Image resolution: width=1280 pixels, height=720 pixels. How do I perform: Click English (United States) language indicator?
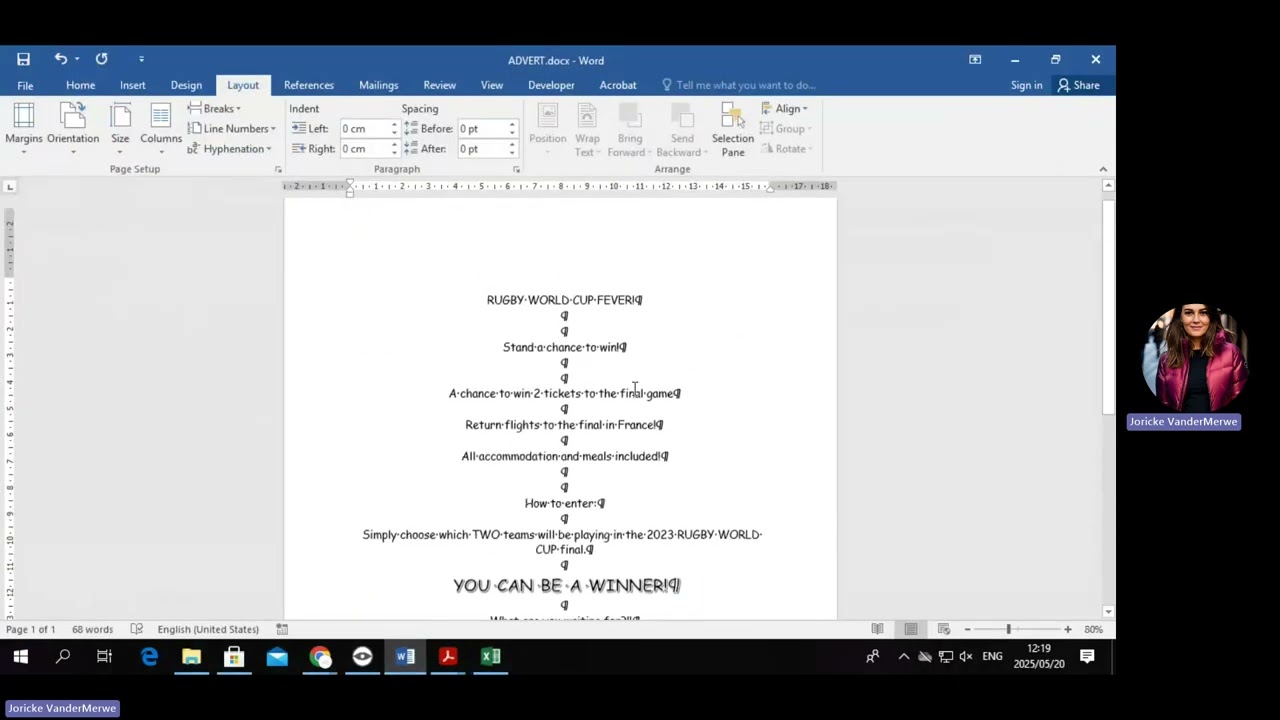click(208, 629)
